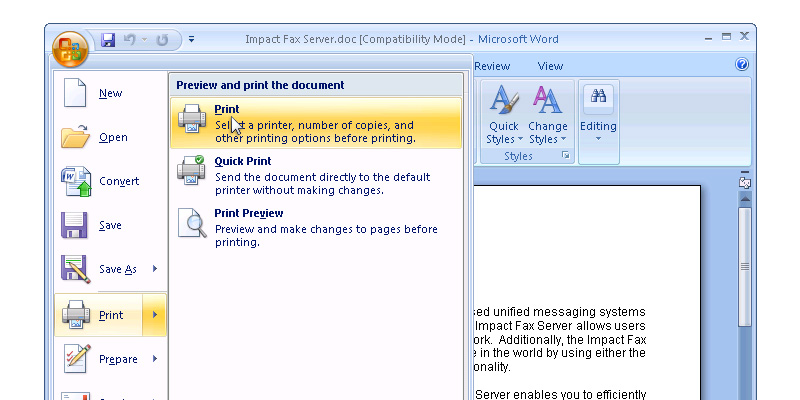800x400 pixels.
Task: Click the Redo icon in title bar
Action: tap(164, 41)
